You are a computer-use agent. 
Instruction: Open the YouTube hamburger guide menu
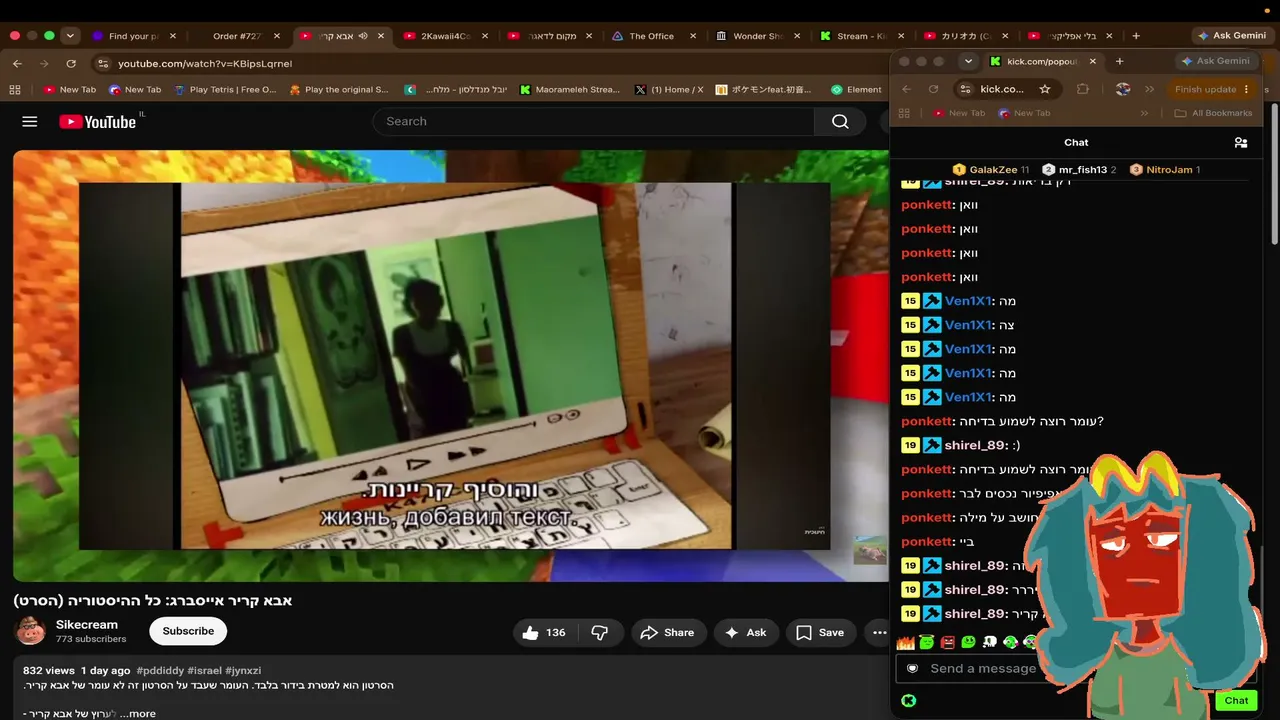click(29, 122)
